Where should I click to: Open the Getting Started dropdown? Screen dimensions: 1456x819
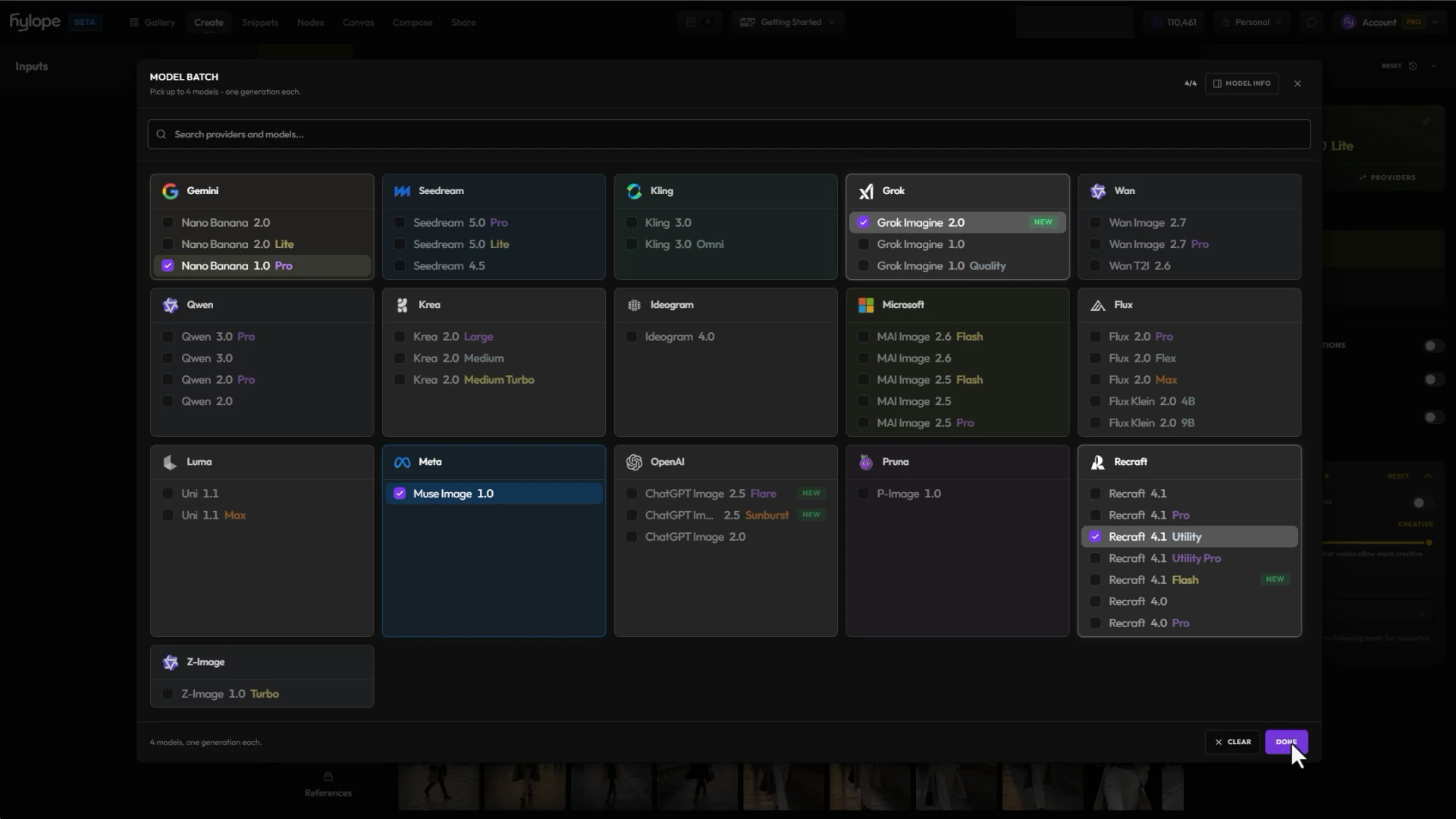(x=787, y=22)
